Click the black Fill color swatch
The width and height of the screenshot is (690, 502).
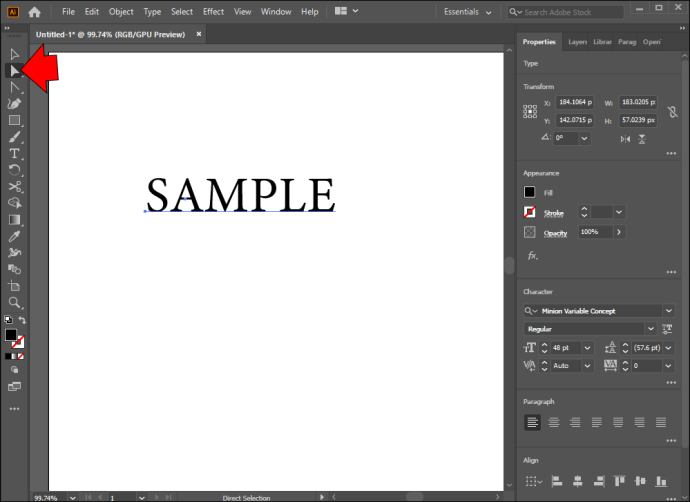coord(529,192)
